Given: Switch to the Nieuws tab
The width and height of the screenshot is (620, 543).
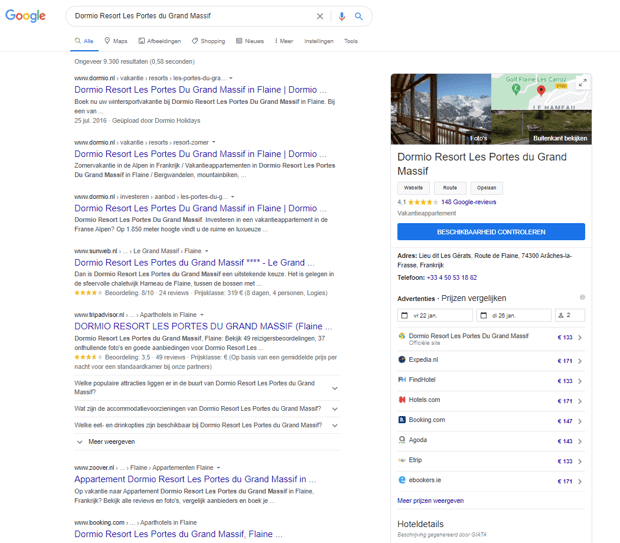Looking at the screenshot, I should pos(250,41).
